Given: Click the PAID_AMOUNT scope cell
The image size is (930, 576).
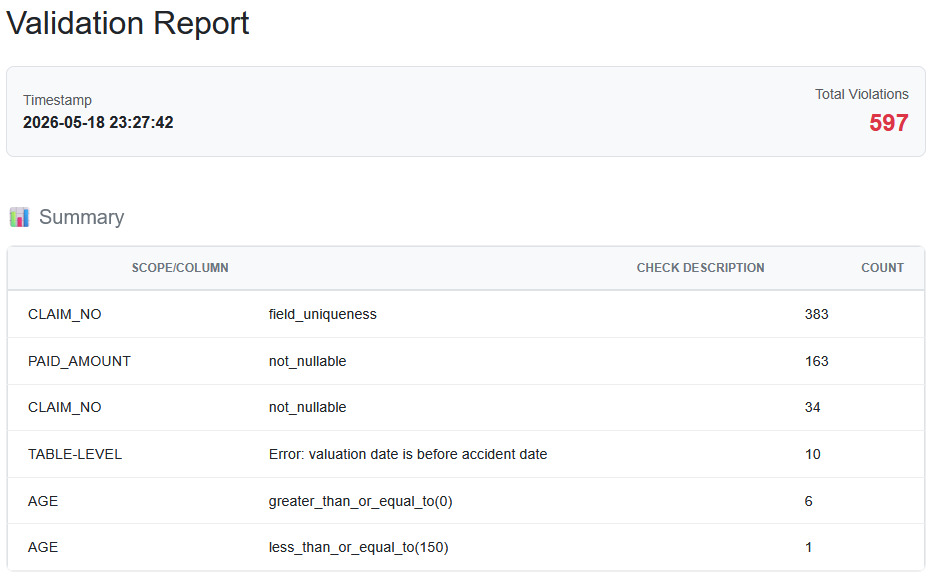Looking at the screenshot, I should (x=79, y=361).
